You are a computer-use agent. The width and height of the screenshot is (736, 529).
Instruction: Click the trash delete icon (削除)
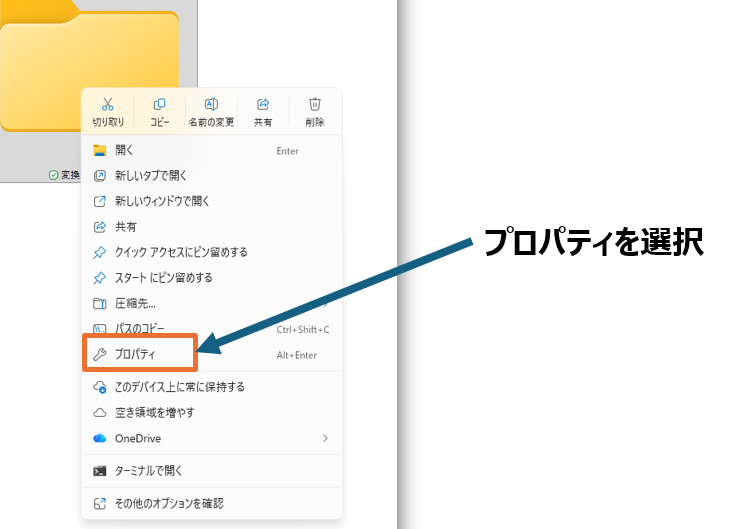click(x=314, y=104)
